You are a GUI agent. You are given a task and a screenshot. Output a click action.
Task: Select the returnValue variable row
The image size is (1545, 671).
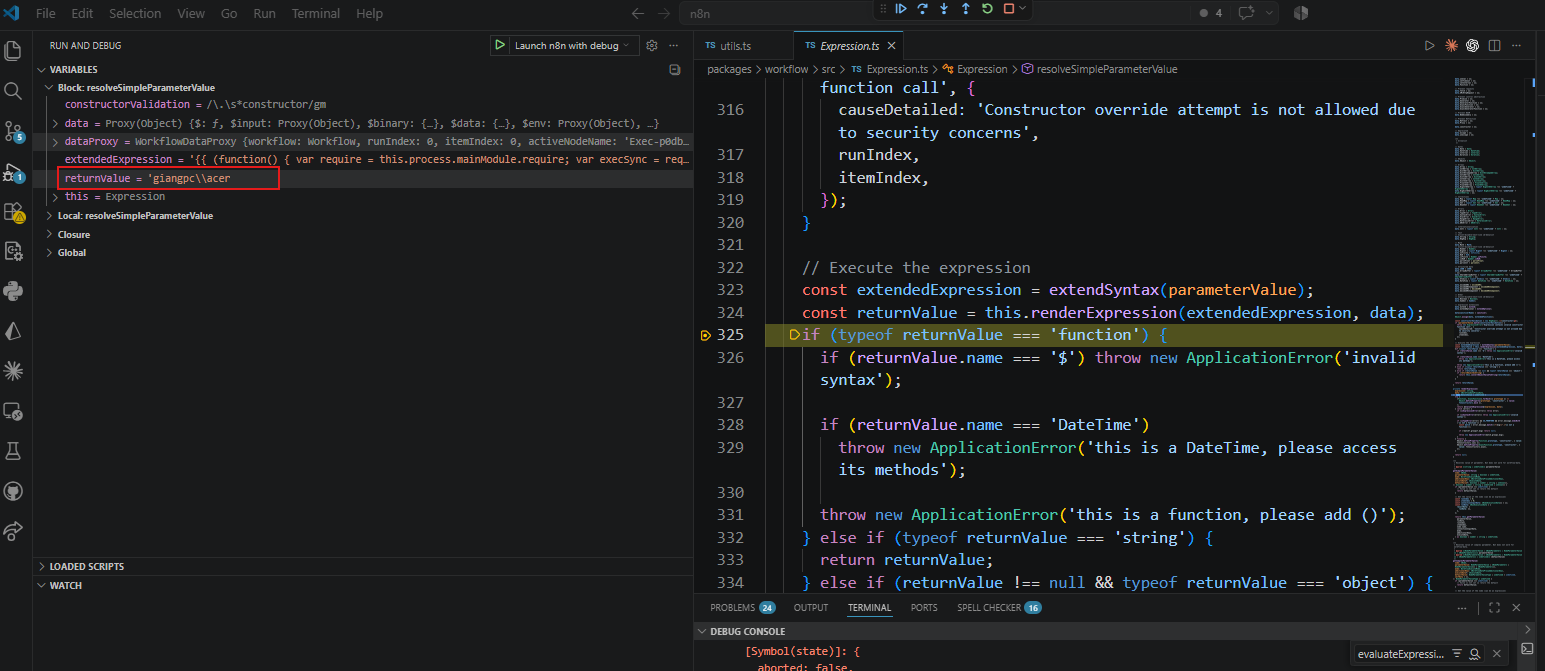[363, 178]
